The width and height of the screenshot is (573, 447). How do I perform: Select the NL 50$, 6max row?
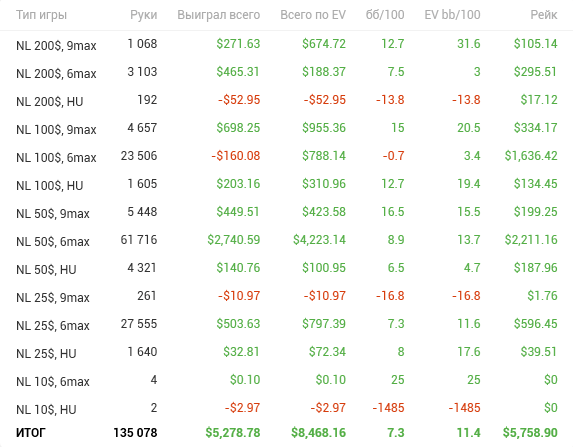[286, 240]
